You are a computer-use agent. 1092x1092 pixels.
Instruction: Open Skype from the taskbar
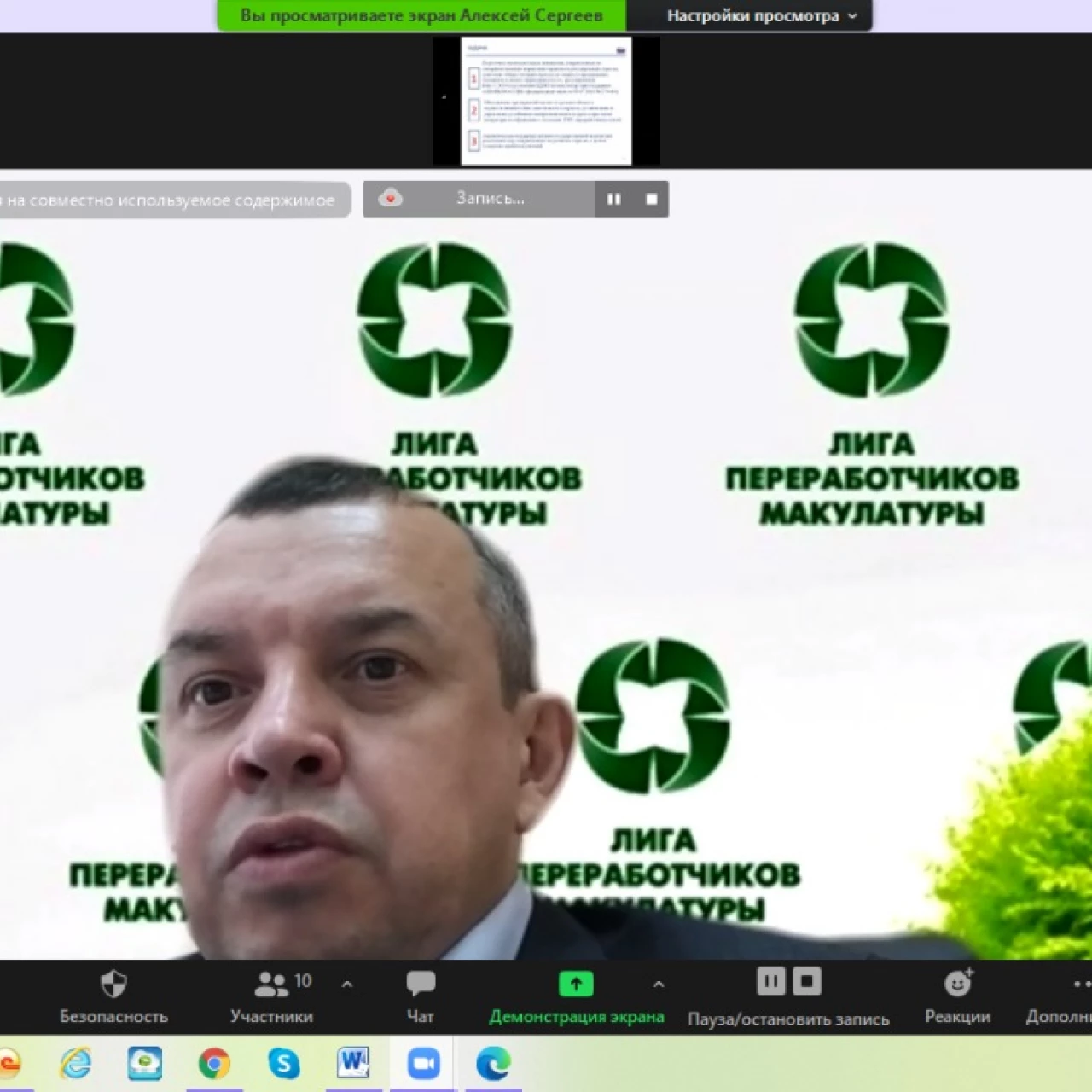pyautogui.click(x=283, y=1063)
